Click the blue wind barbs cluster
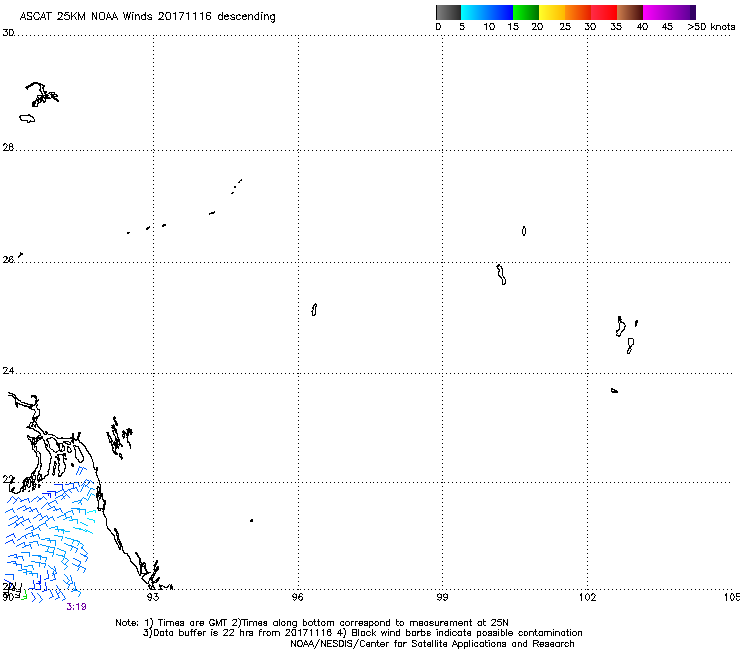740x650 pixels. (48, 535)
